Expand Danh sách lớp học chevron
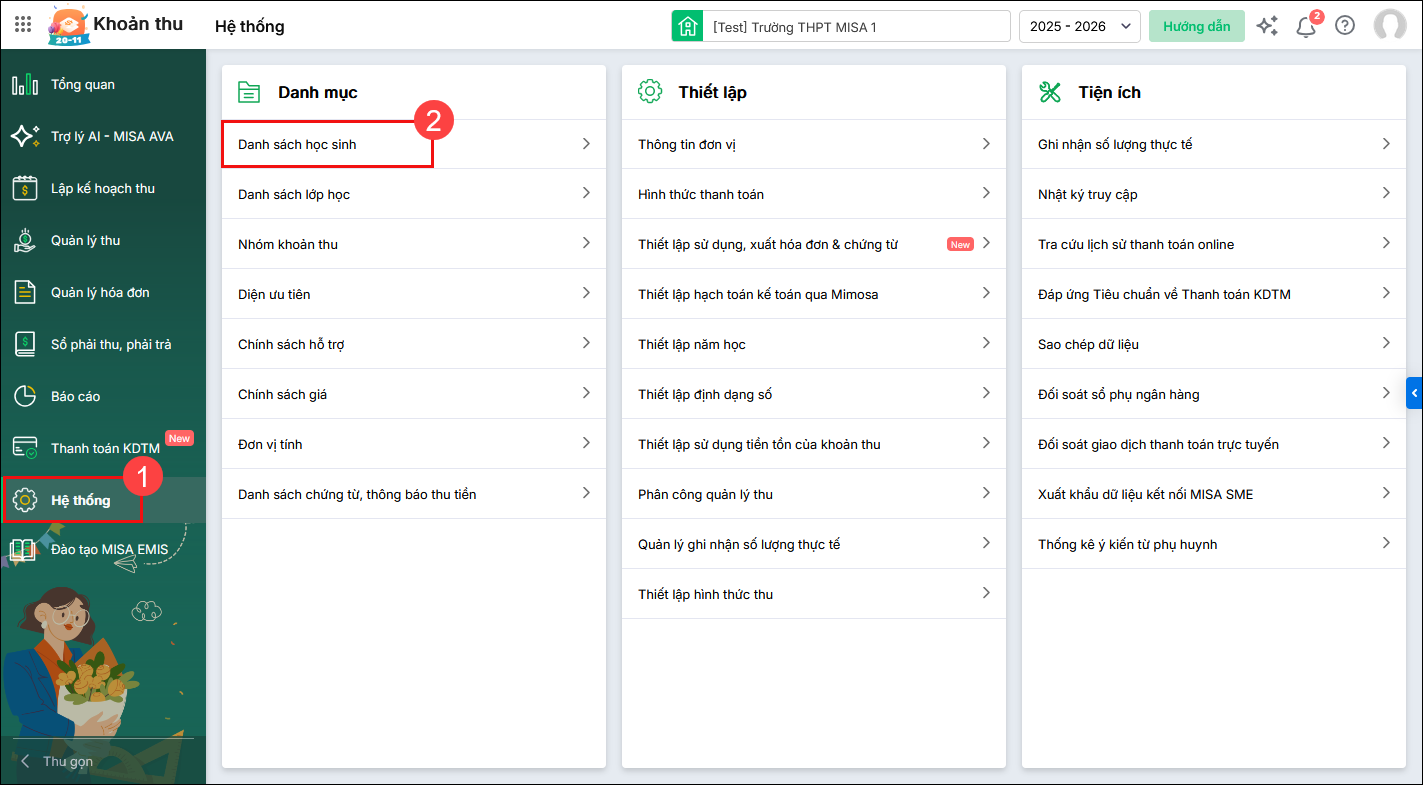1423x785 pixels. 586,193
